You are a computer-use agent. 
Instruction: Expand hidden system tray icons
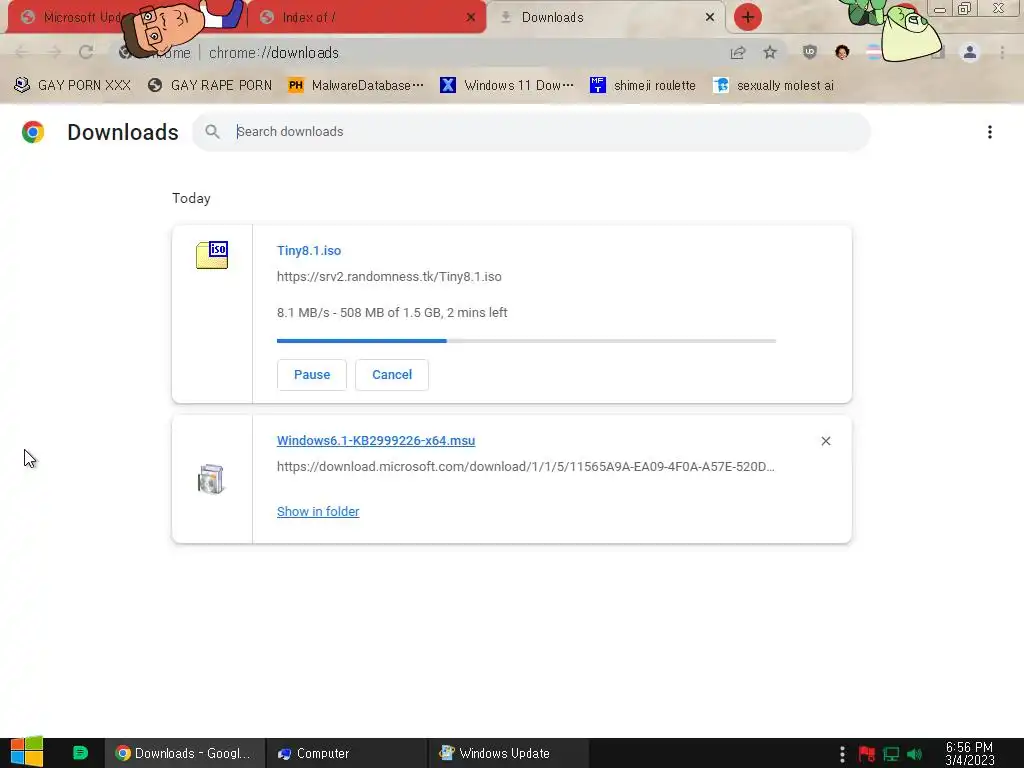point(842,754)
